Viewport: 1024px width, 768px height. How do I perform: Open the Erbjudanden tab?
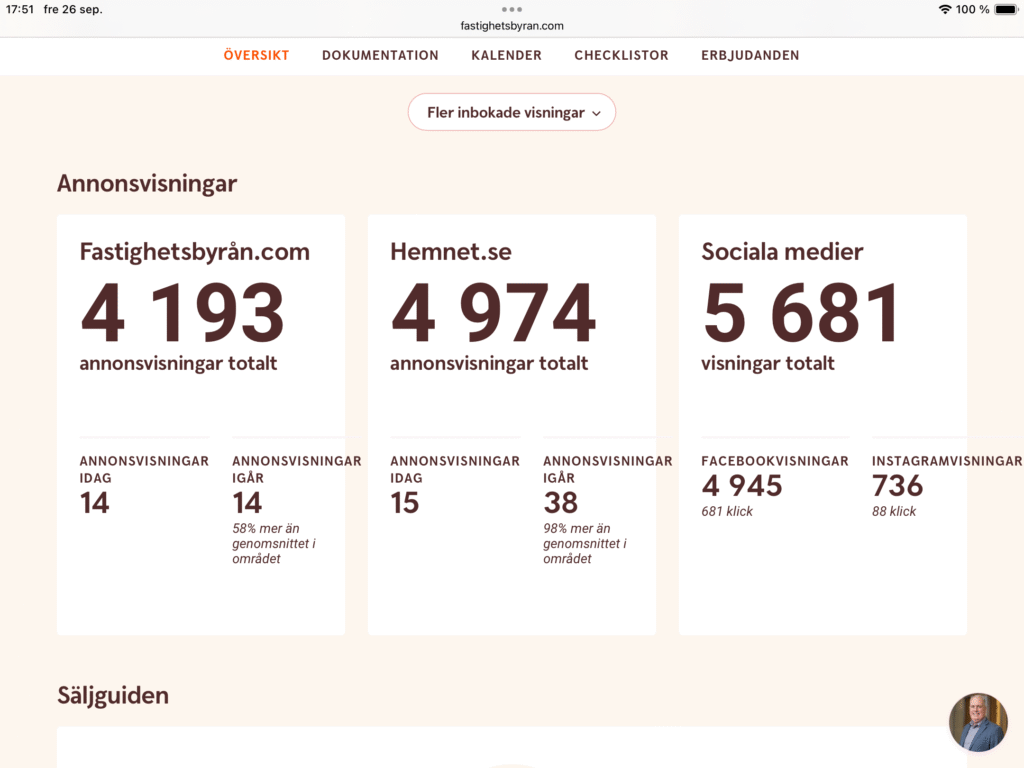pyautogui.click(x=750, y=55)
